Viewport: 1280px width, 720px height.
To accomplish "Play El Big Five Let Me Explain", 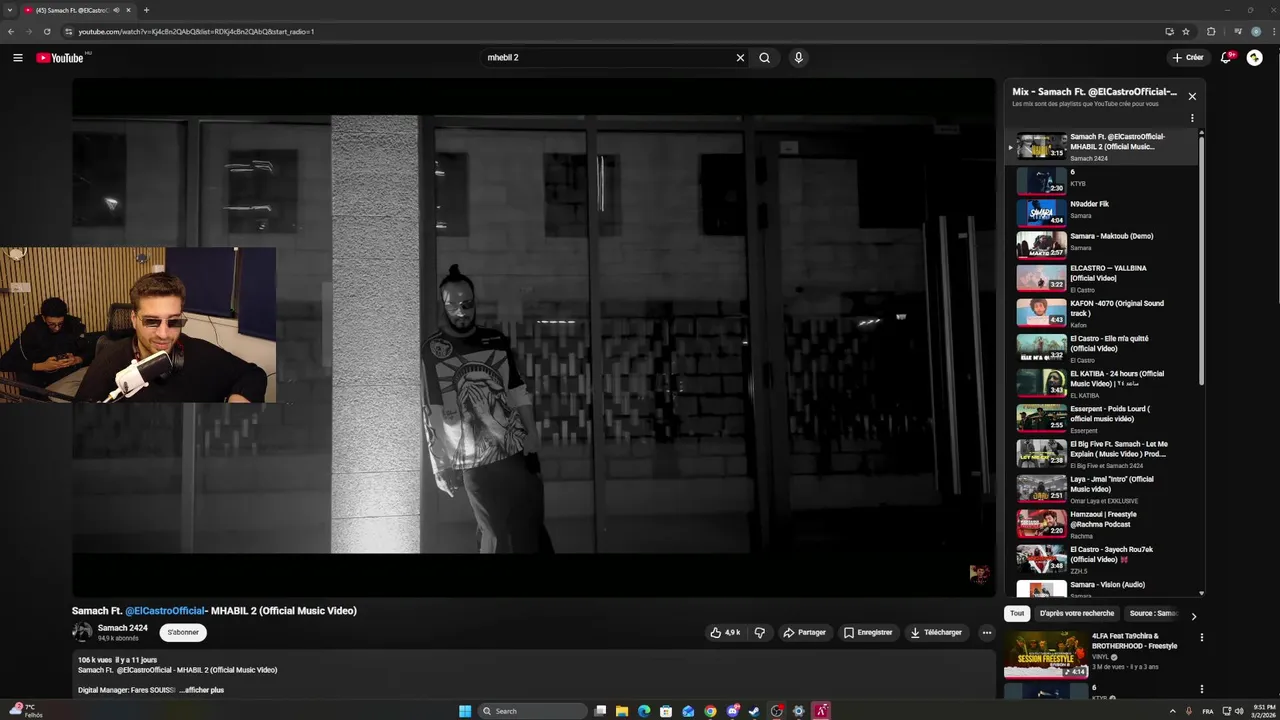I will coord(1101,453).
